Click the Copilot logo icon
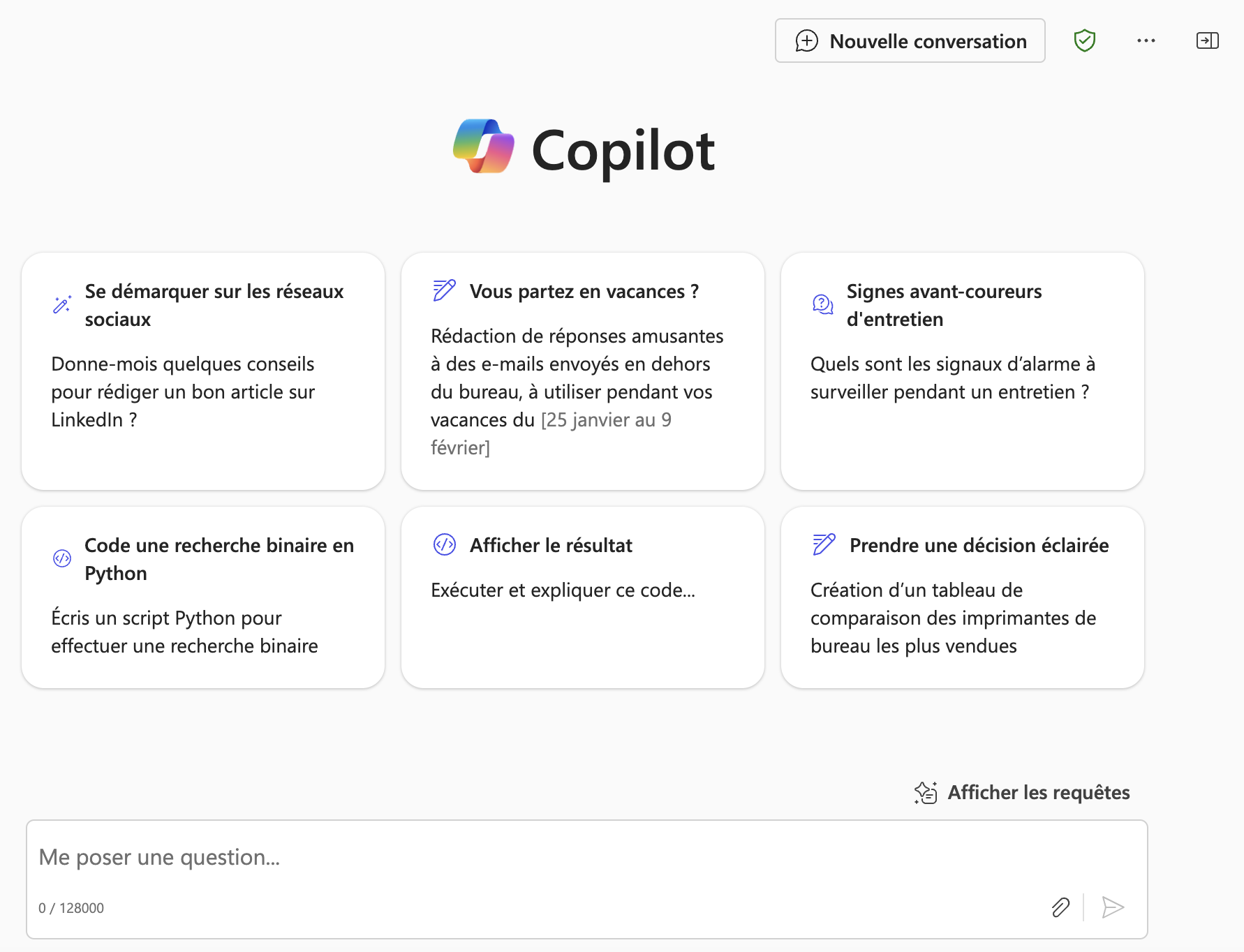The width and height of the screenshot is (1244, 952). [484, 146]
